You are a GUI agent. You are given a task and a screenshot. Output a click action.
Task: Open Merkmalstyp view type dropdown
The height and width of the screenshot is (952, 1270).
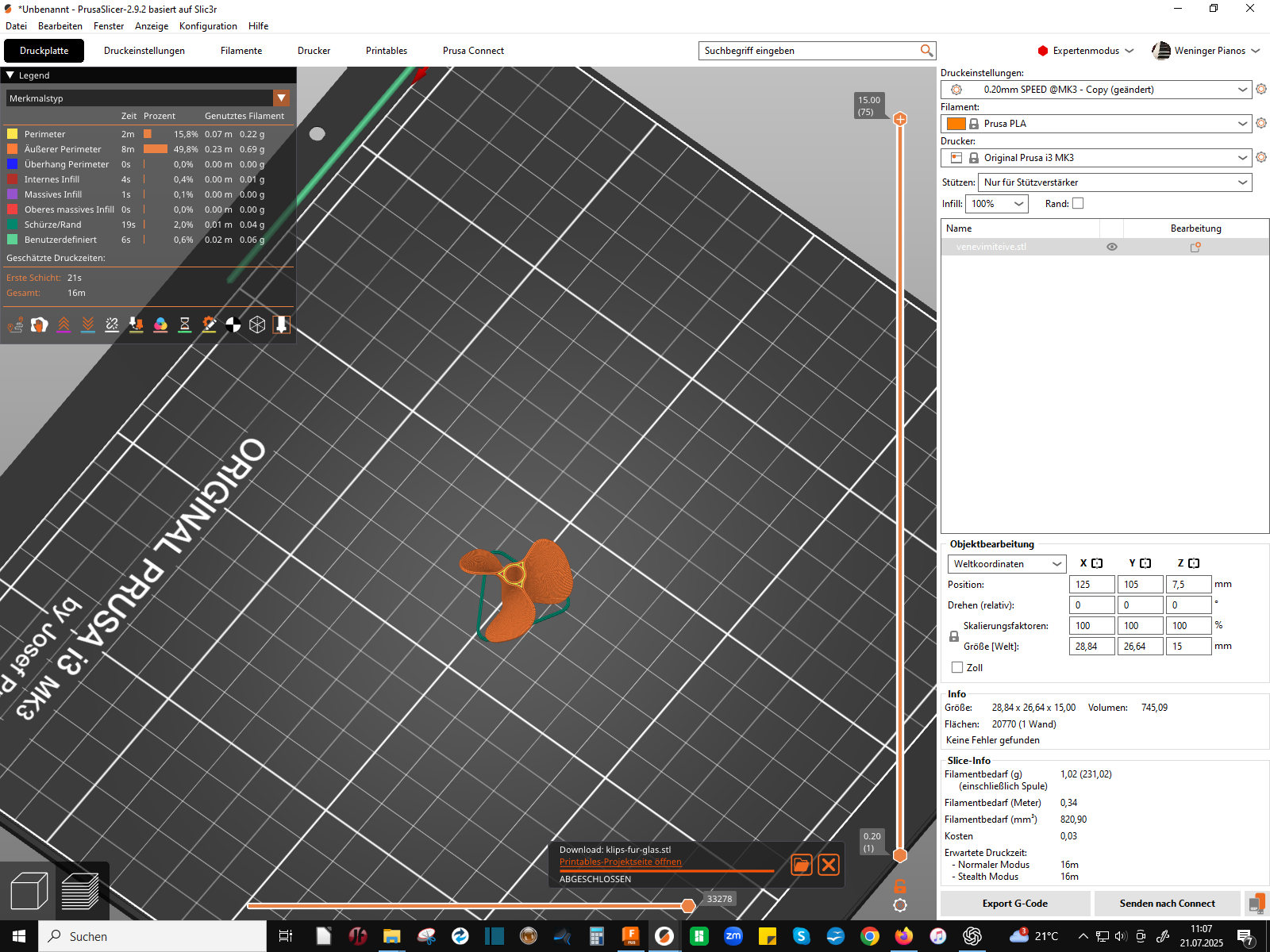point(148,98)
